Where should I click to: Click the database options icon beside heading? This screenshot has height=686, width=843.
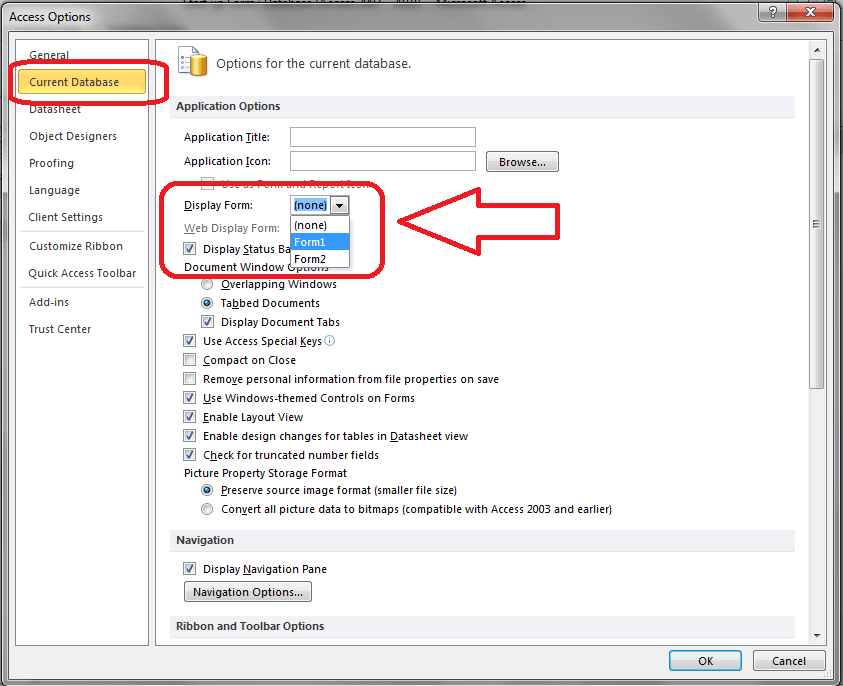[192, 61]
